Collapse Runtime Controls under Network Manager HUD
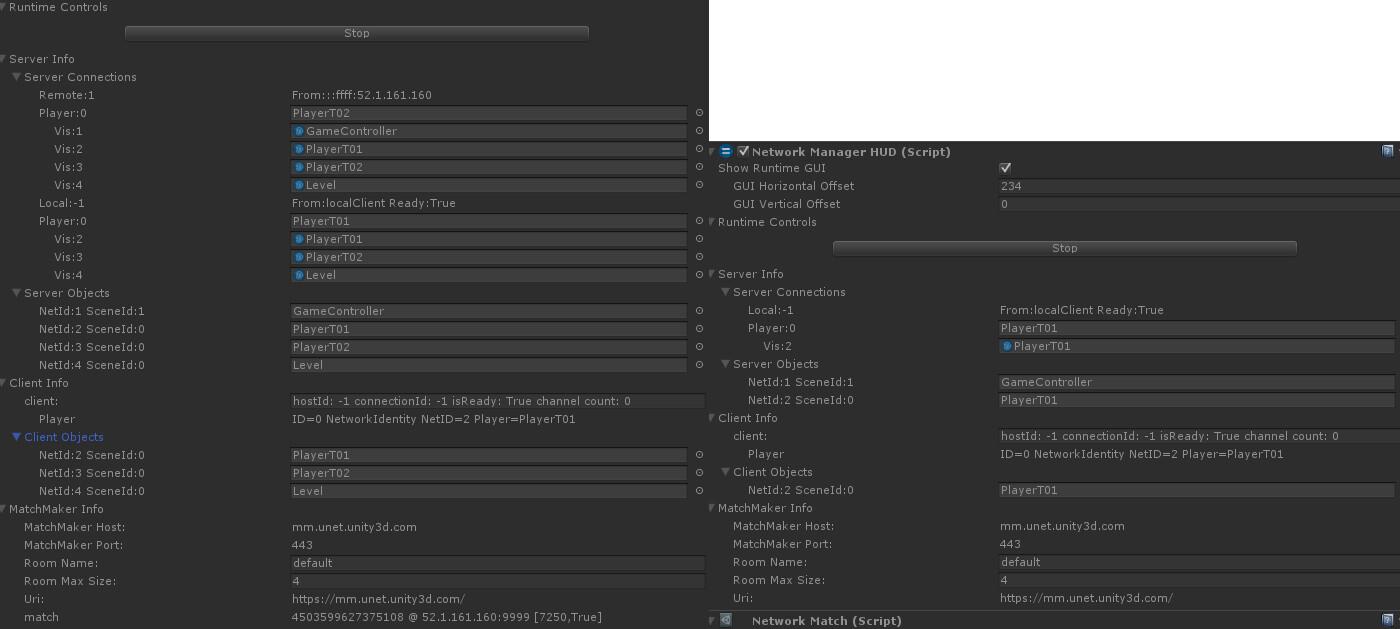 point(713,222)
